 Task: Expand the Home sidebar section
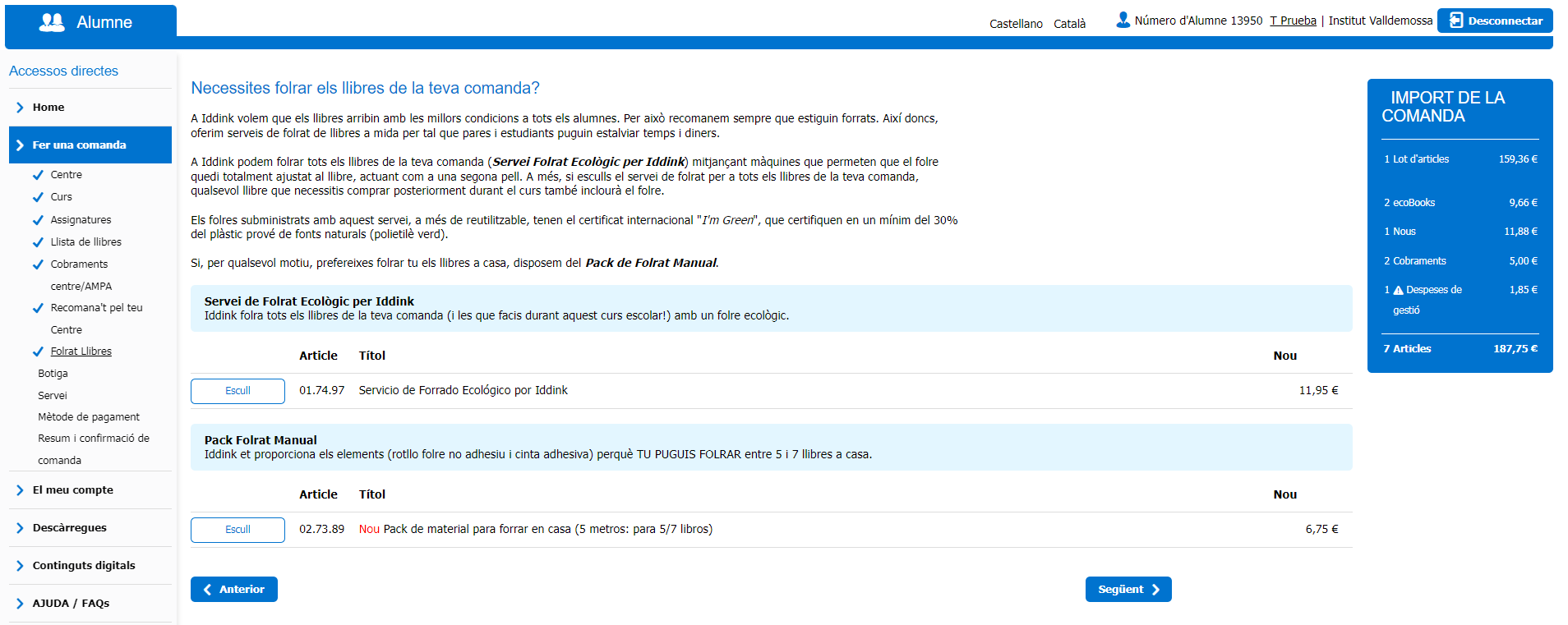(48, 108)
